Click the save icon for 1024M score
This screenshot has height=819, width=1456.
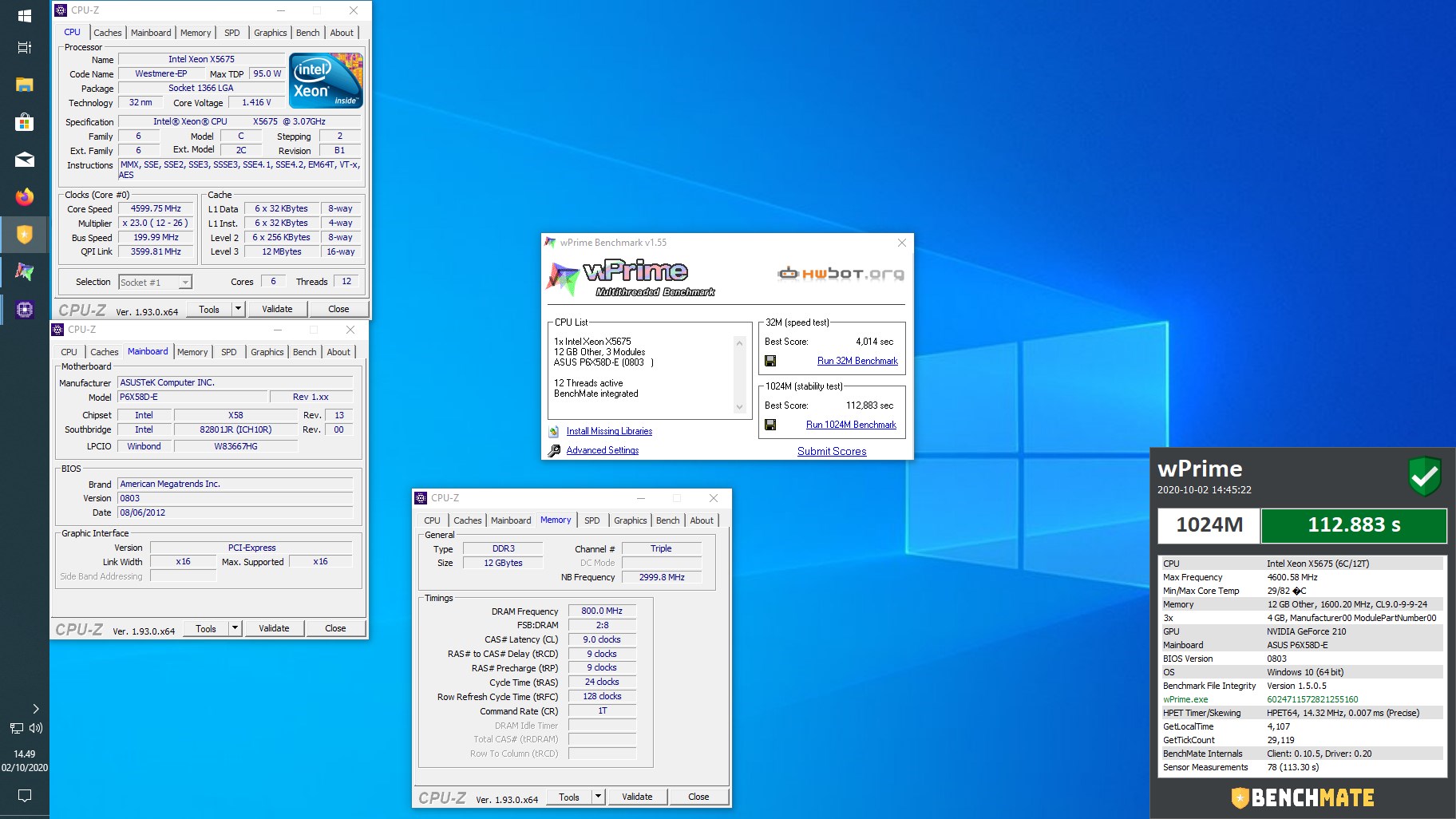click(x=770, y=425)
